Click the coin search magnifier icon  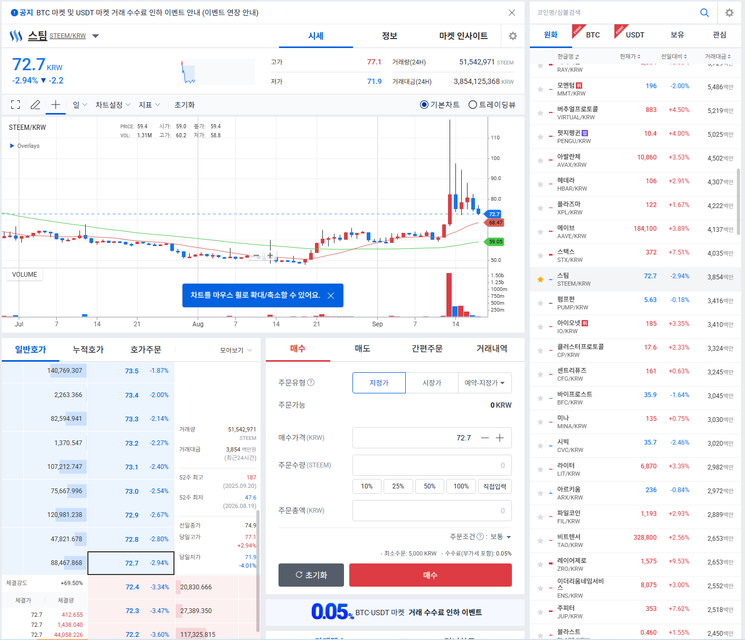pyautogui.click(x=704, y=13)
